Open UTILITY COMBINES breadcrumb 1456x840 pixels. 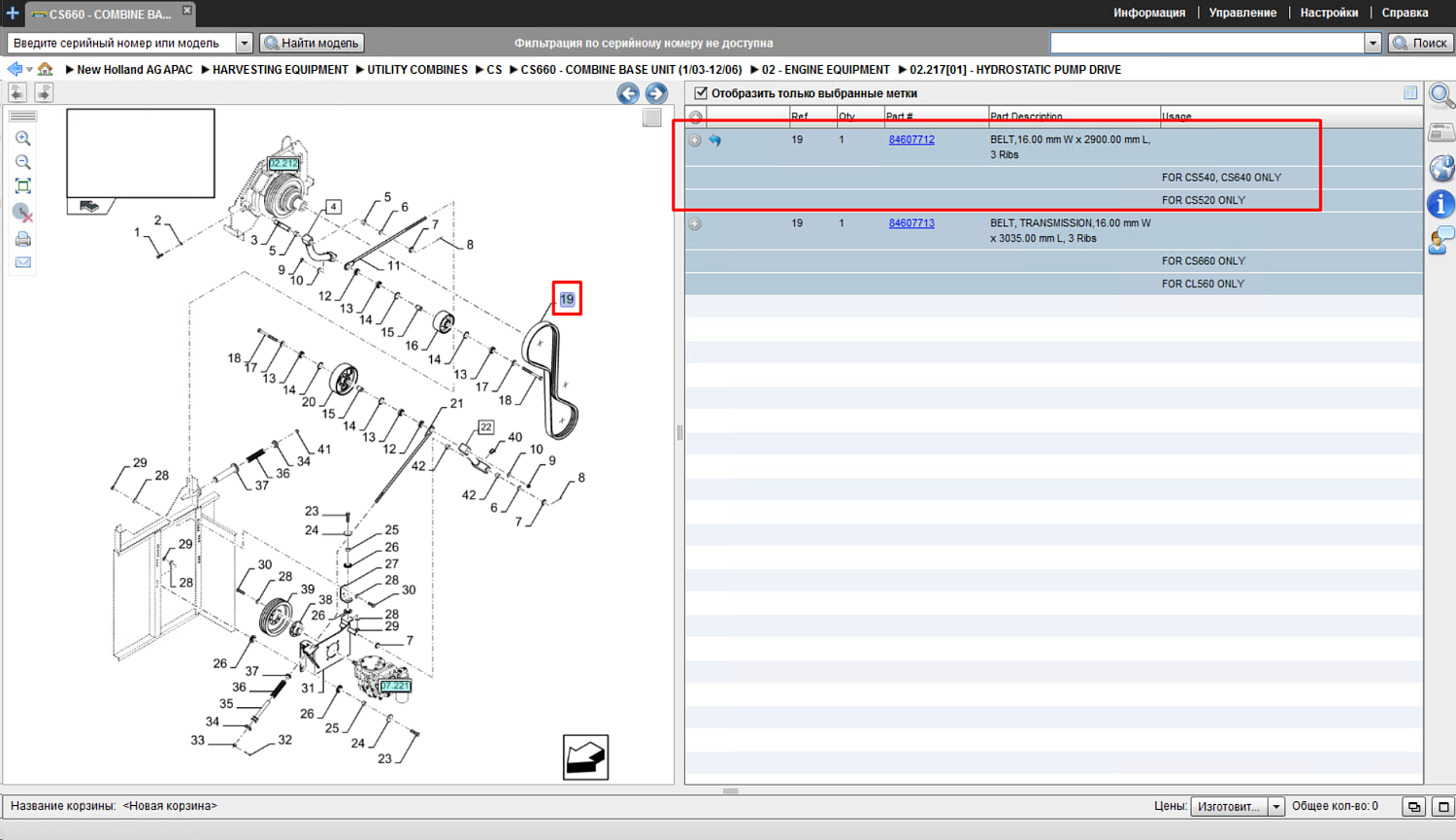(417, 70)
